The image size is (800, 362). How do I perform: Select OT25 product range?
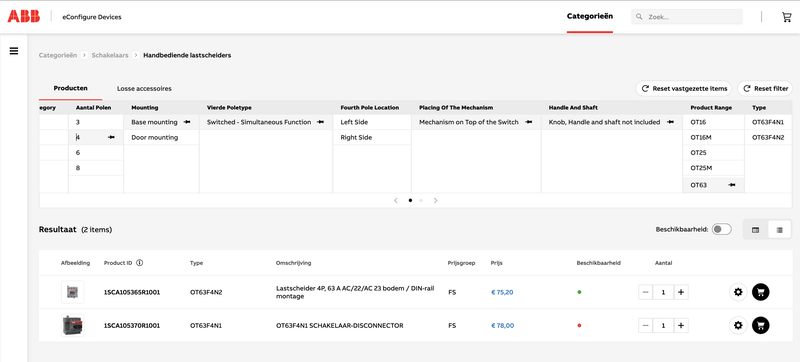pos(713,153)
